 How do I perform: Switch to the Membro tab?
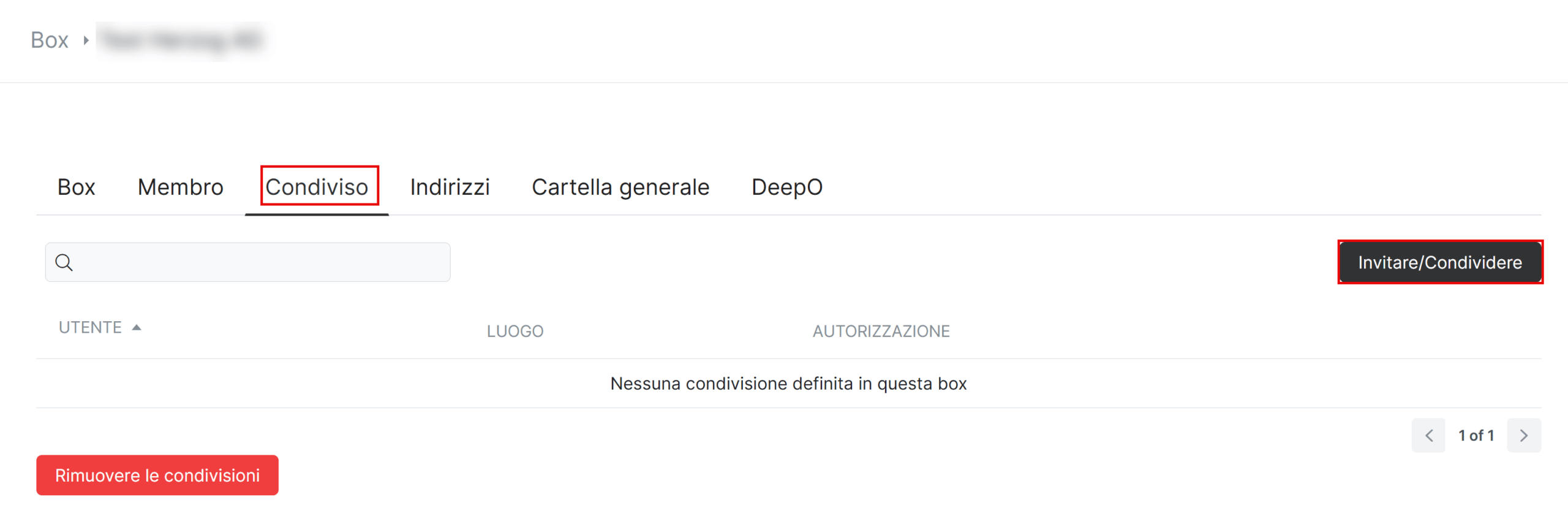point(181,187)
